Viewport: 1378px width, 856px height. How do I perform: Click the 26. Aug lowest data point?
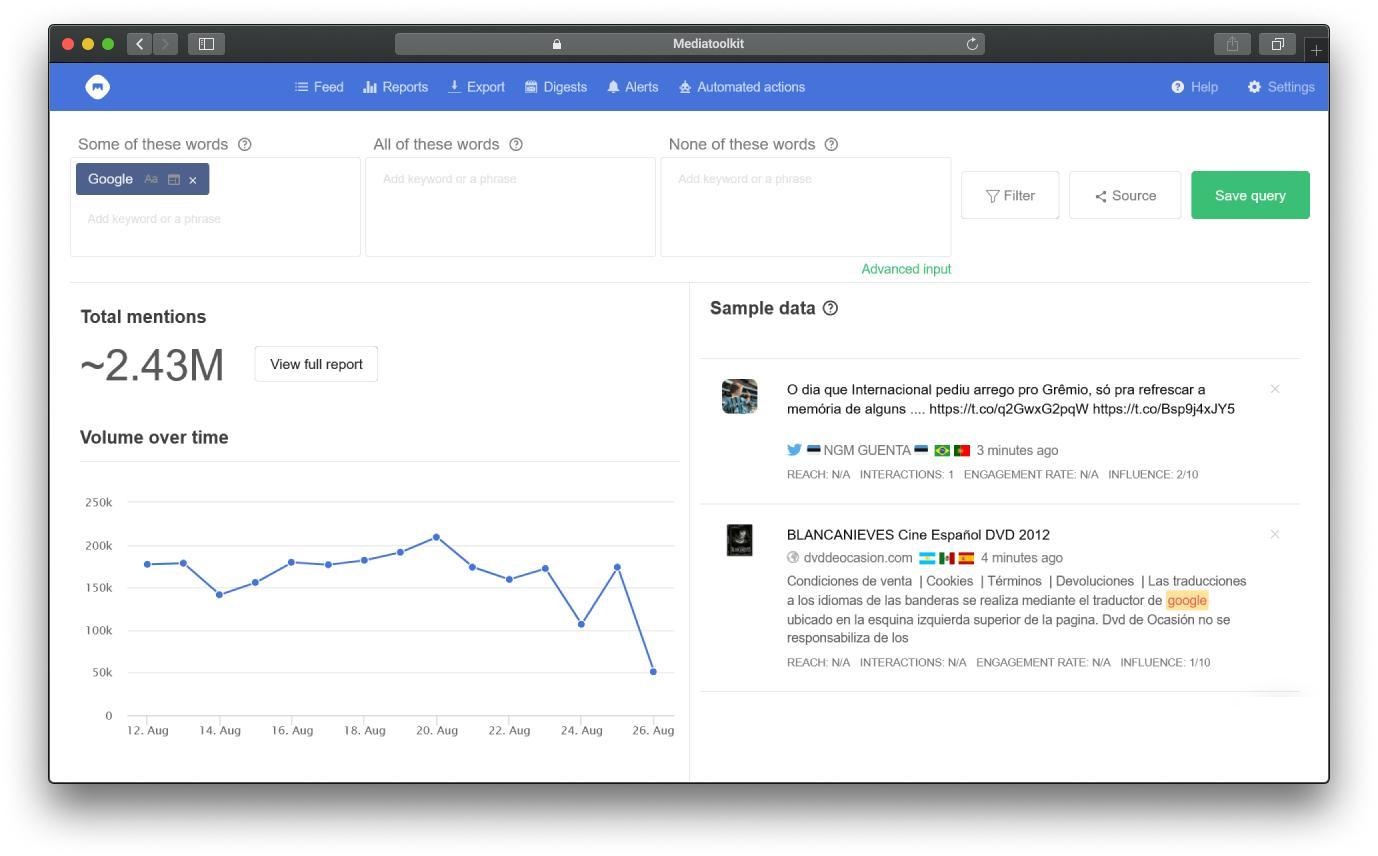coord(653,672)
